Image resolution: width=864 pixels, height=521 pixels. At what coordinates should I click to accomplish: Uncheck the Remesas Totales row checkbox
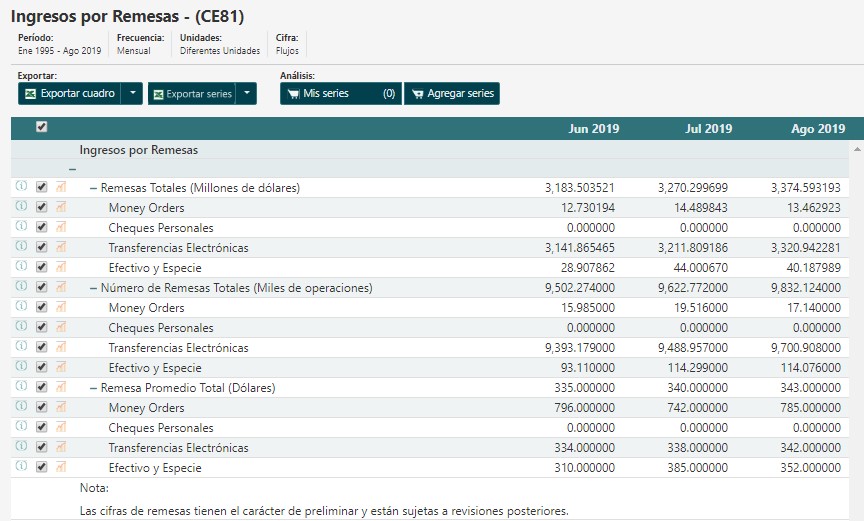point(41,187)
